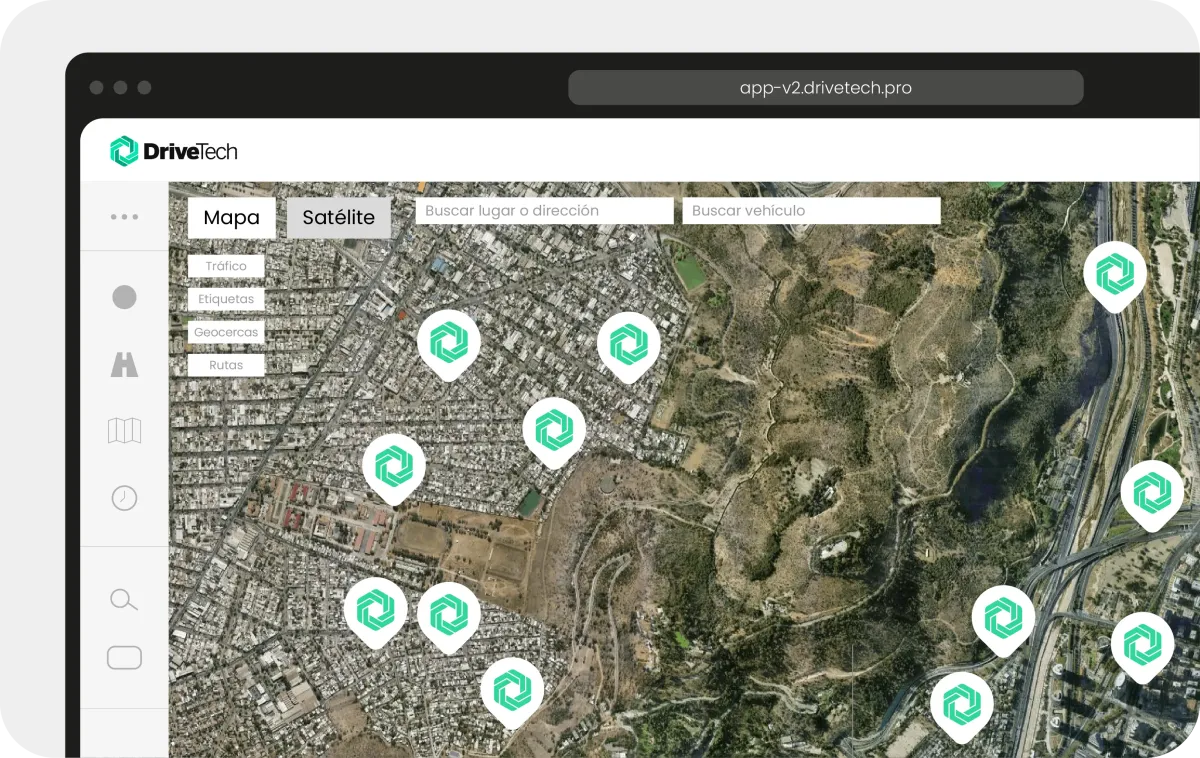Viewport: 1200px width, 758px height.
Task: Click the magnifying glass sidebar icon
Action: coord(124,600)
